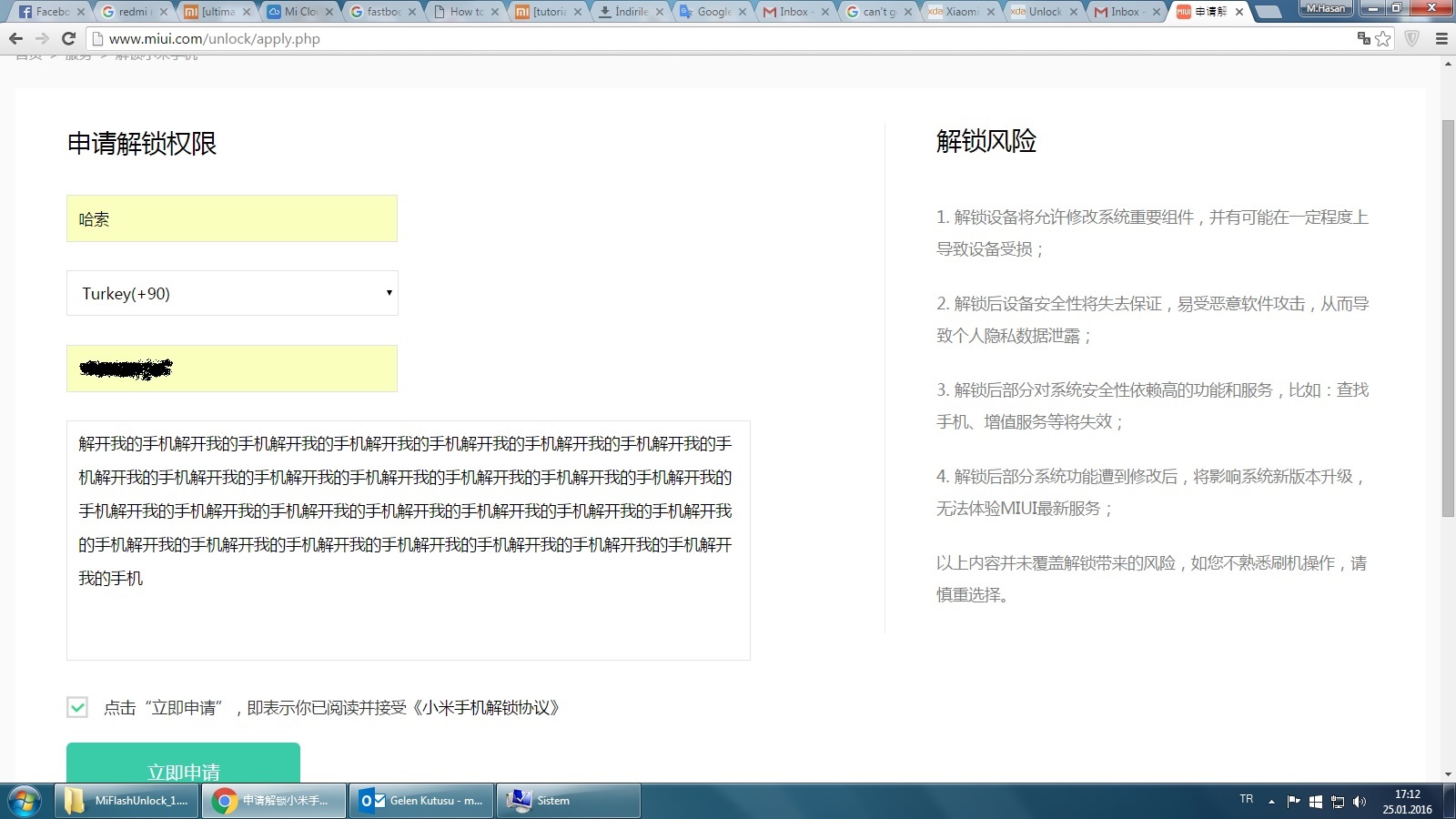
Task: Open Outlook Gelen Kutusu from taskbar
Action: pyautogui.click(x=422, y=801)
